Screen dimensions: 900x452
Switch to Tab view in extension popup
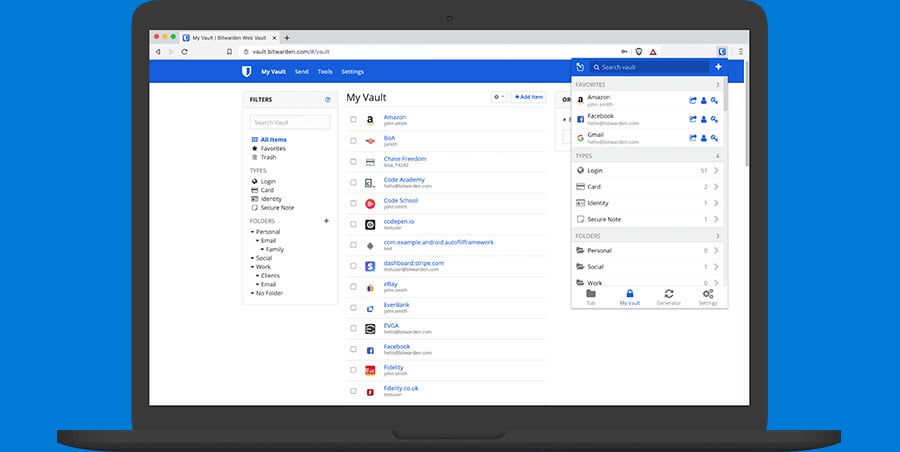tap(591, 297)
